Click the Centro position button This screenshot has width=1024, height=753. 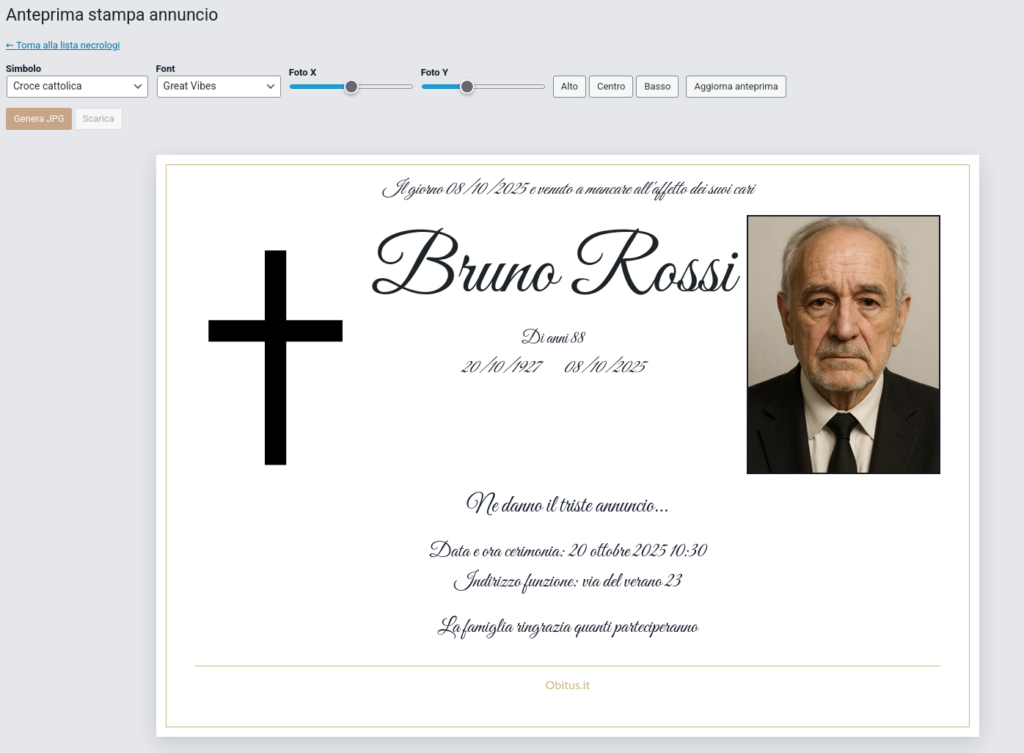click(x=611, y=86)
